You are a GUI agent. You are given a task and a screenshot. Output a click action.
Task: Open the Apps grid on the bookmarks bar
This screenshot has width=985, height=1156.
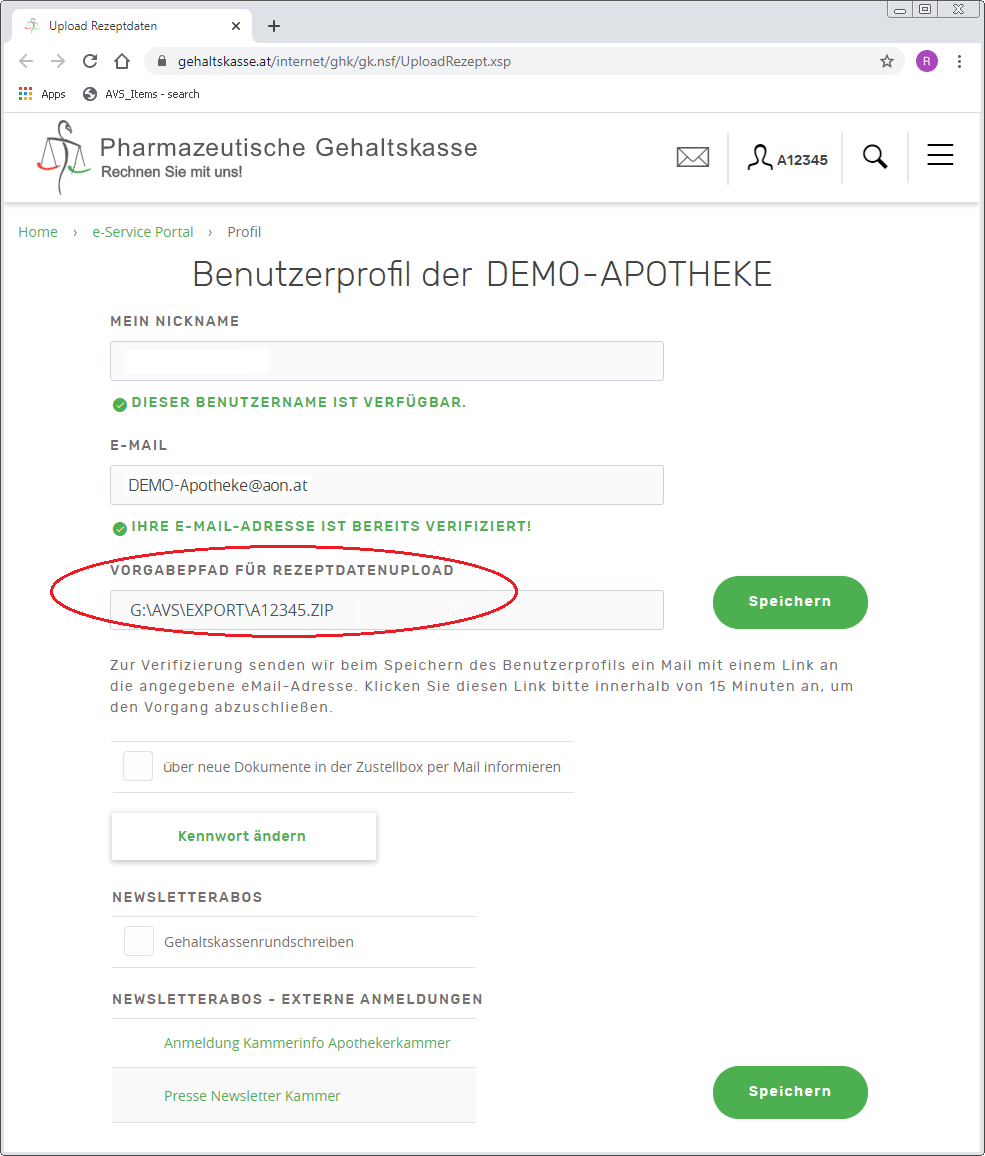[x=25, y=93]
